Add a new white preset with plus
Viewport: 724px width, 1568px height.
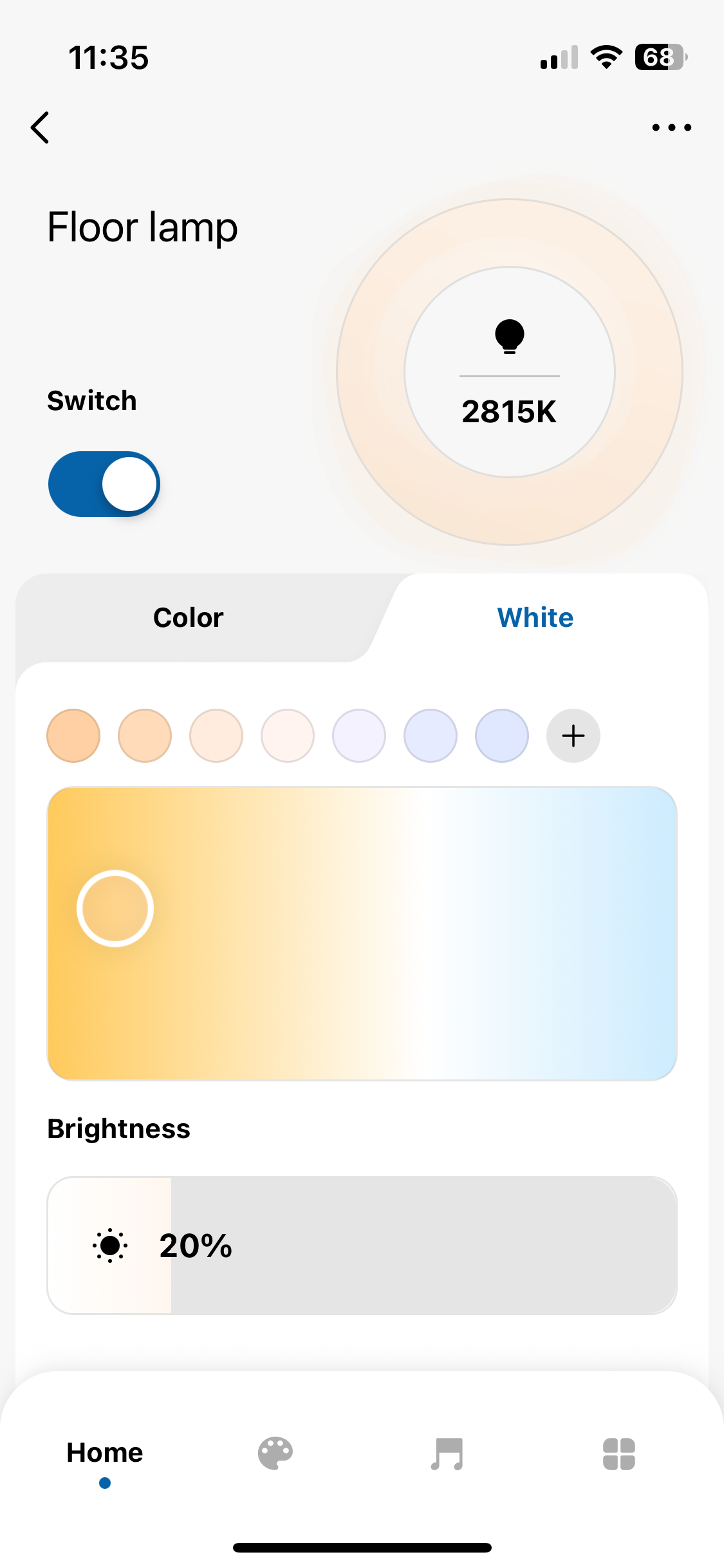(573, 736)
